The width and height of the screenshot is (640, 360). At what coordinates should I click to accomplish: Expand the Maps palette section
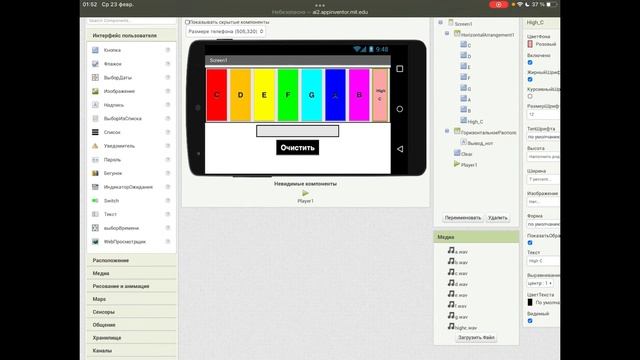[131, 299]
